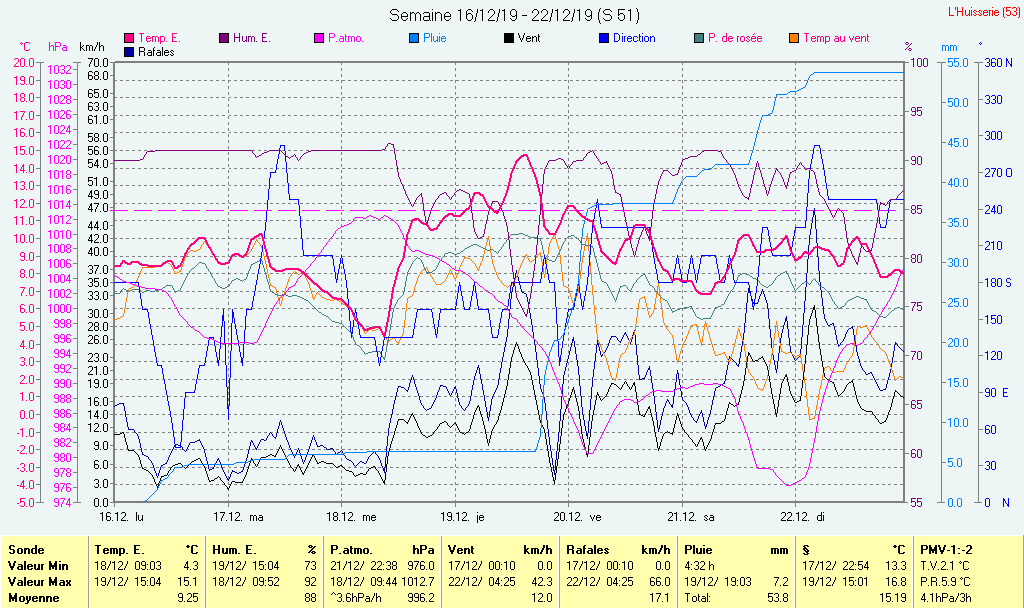Screen dimensions: 1024x608
Task: Click the 'PMV-1:-2' header cell
Action: click(946, 551)
